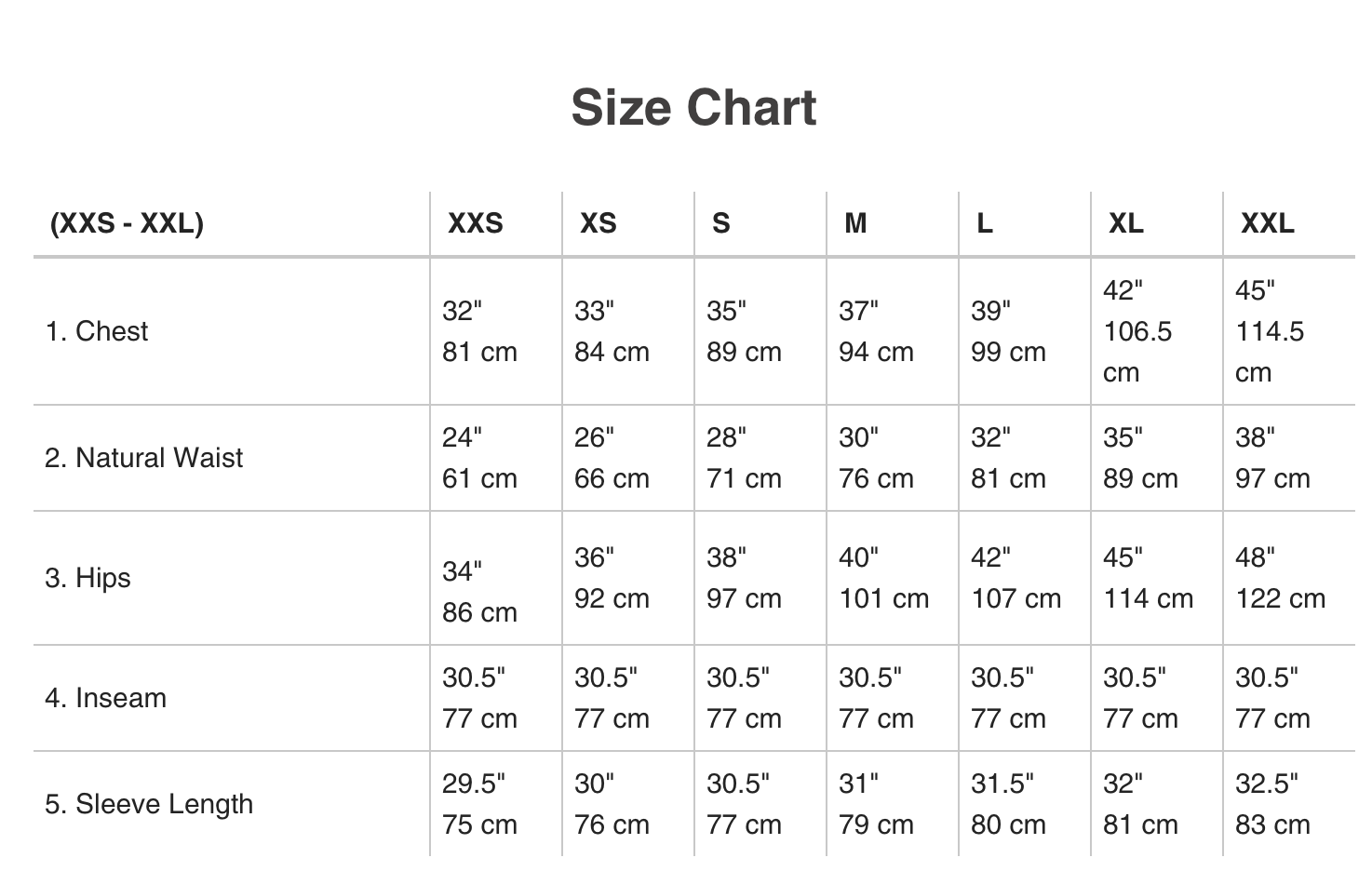Select the 3. Hips row label
Image resolution: width=1372 pixels, height=871 pixels.
click(x=87, y=578)
